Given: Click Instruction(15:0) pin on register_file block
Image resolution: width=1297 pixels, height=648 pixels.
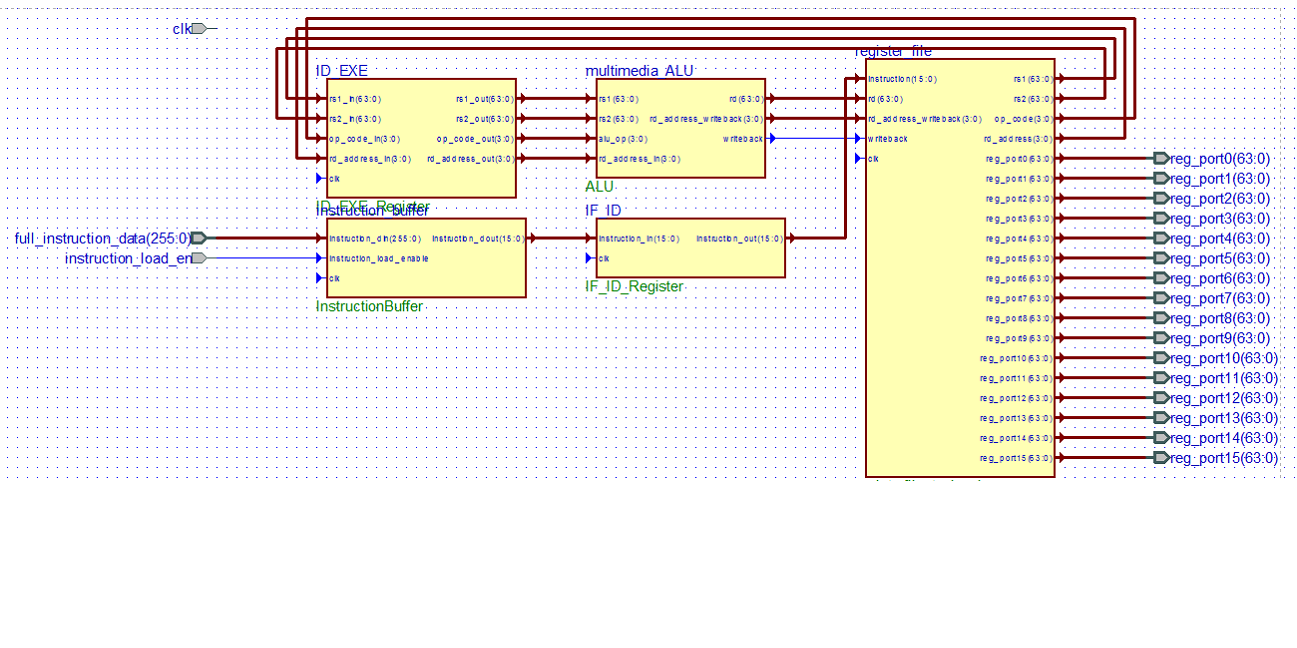Looking at the screenshot, I should 901,79.
